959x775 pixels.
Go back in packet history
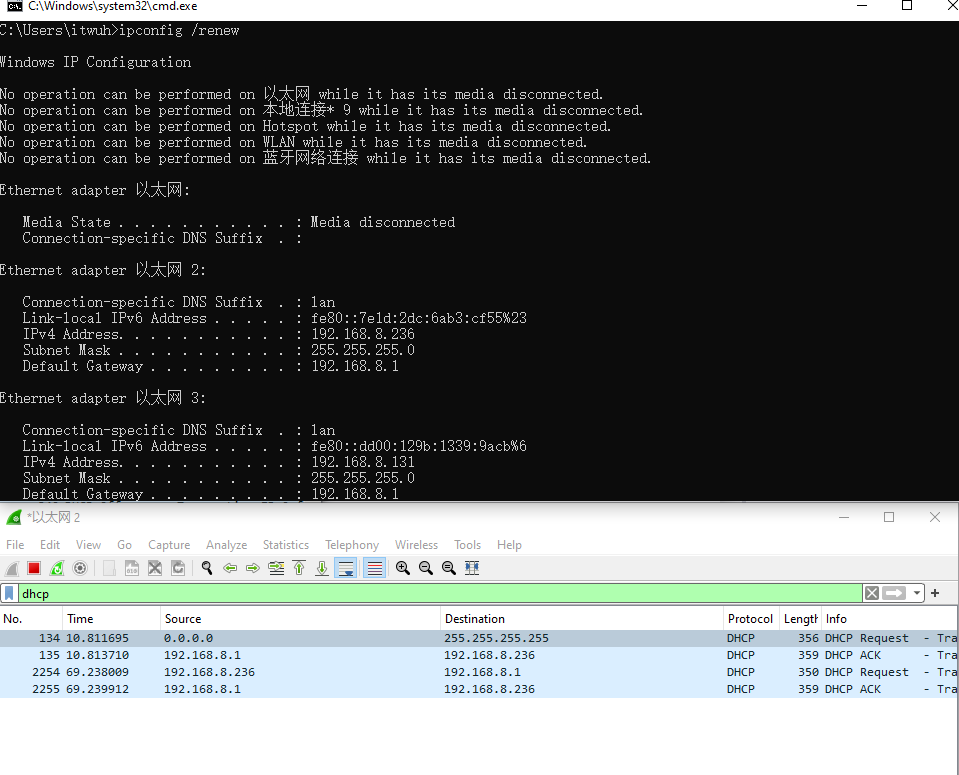click(x=230, y=568)
